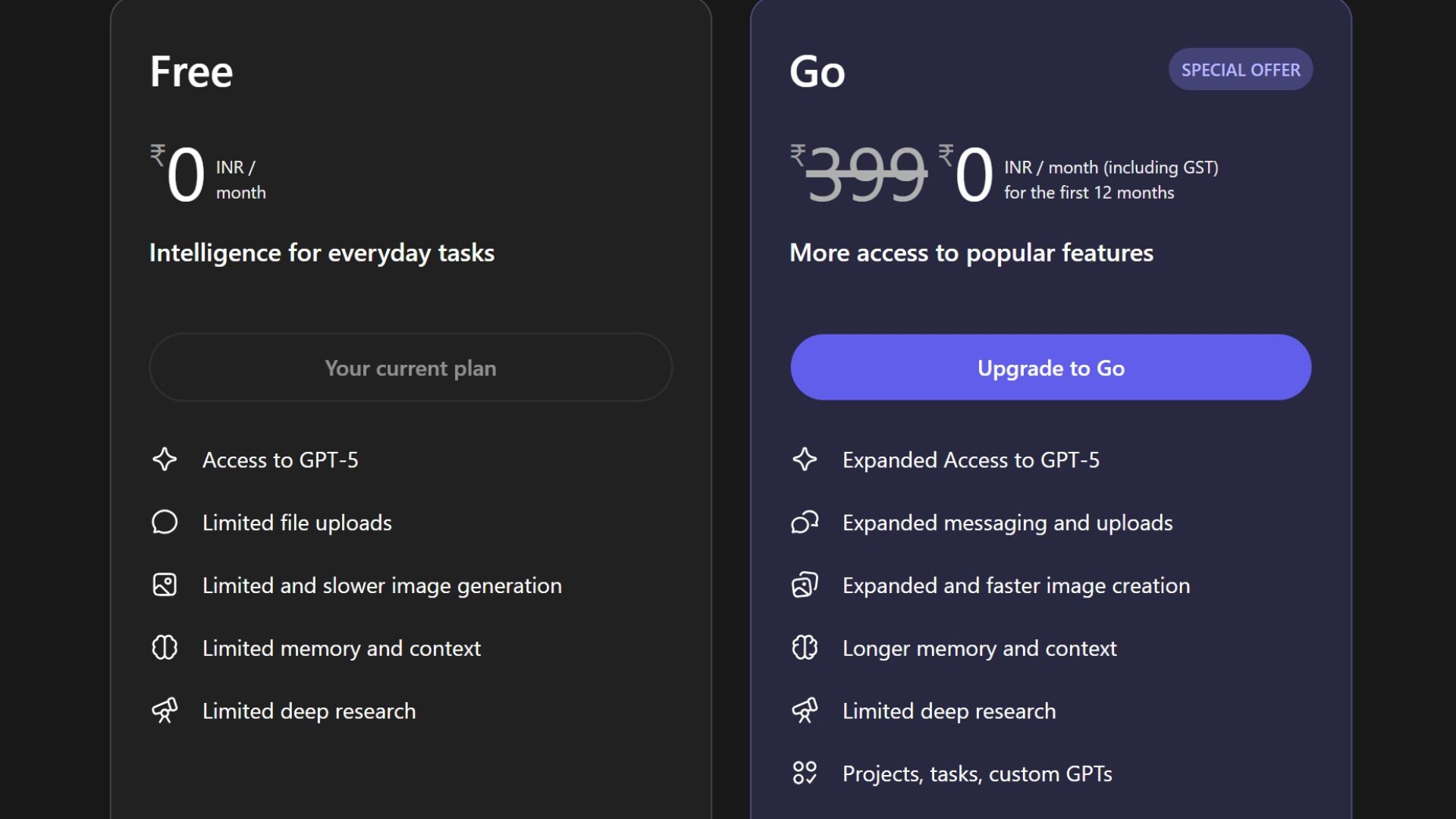Click the stacked images icon for image creation
The height and width of the screenshot is (819, 1456).
[x=805, y=585]
